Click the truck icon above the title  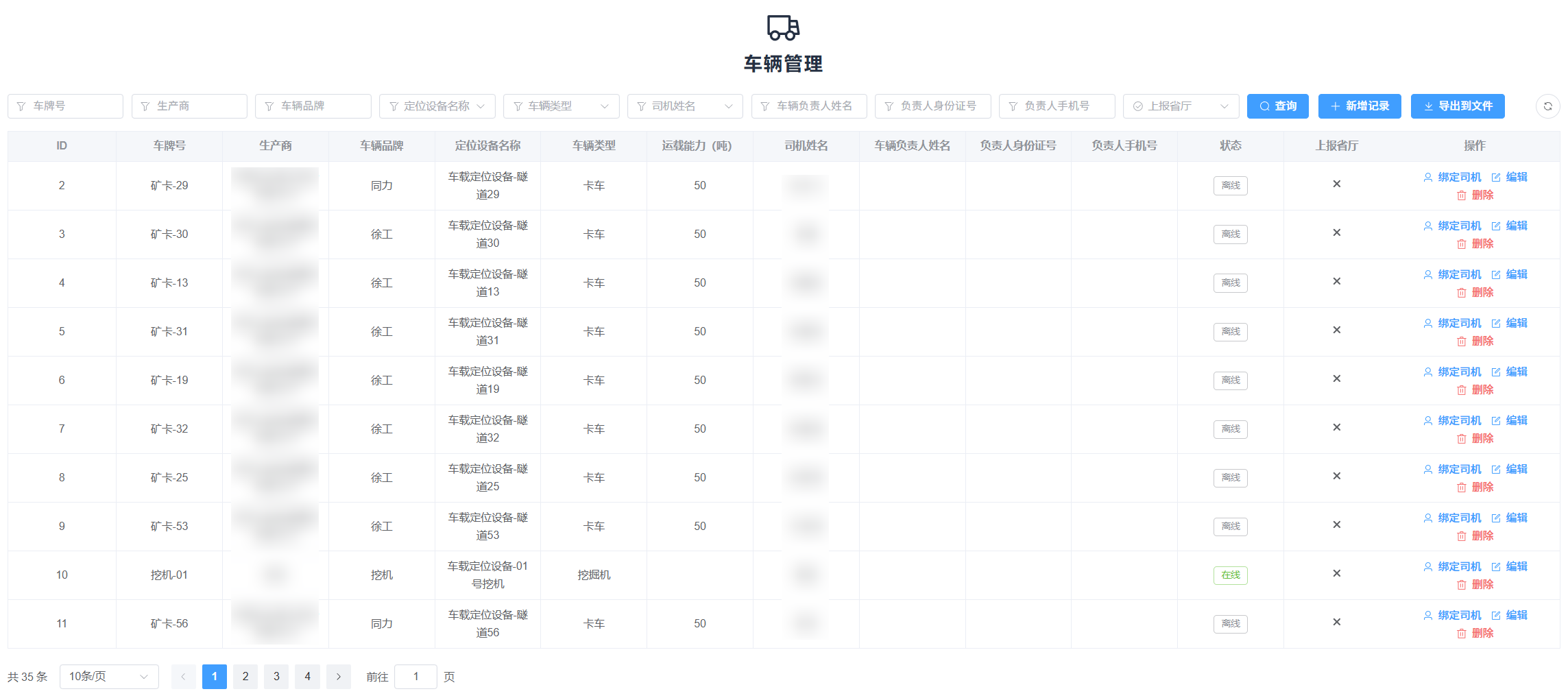click(x=783, y=27)
